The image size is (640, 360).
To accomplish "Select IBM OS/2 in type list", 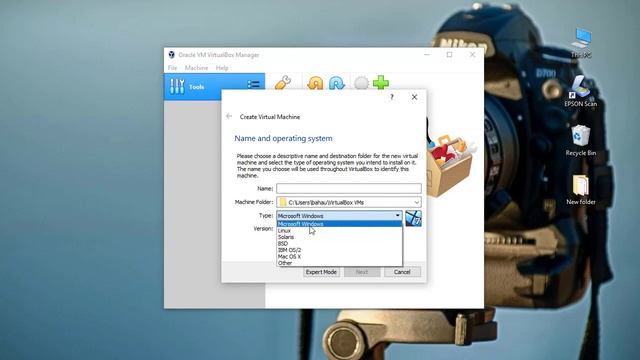I will tap(339, 250).
